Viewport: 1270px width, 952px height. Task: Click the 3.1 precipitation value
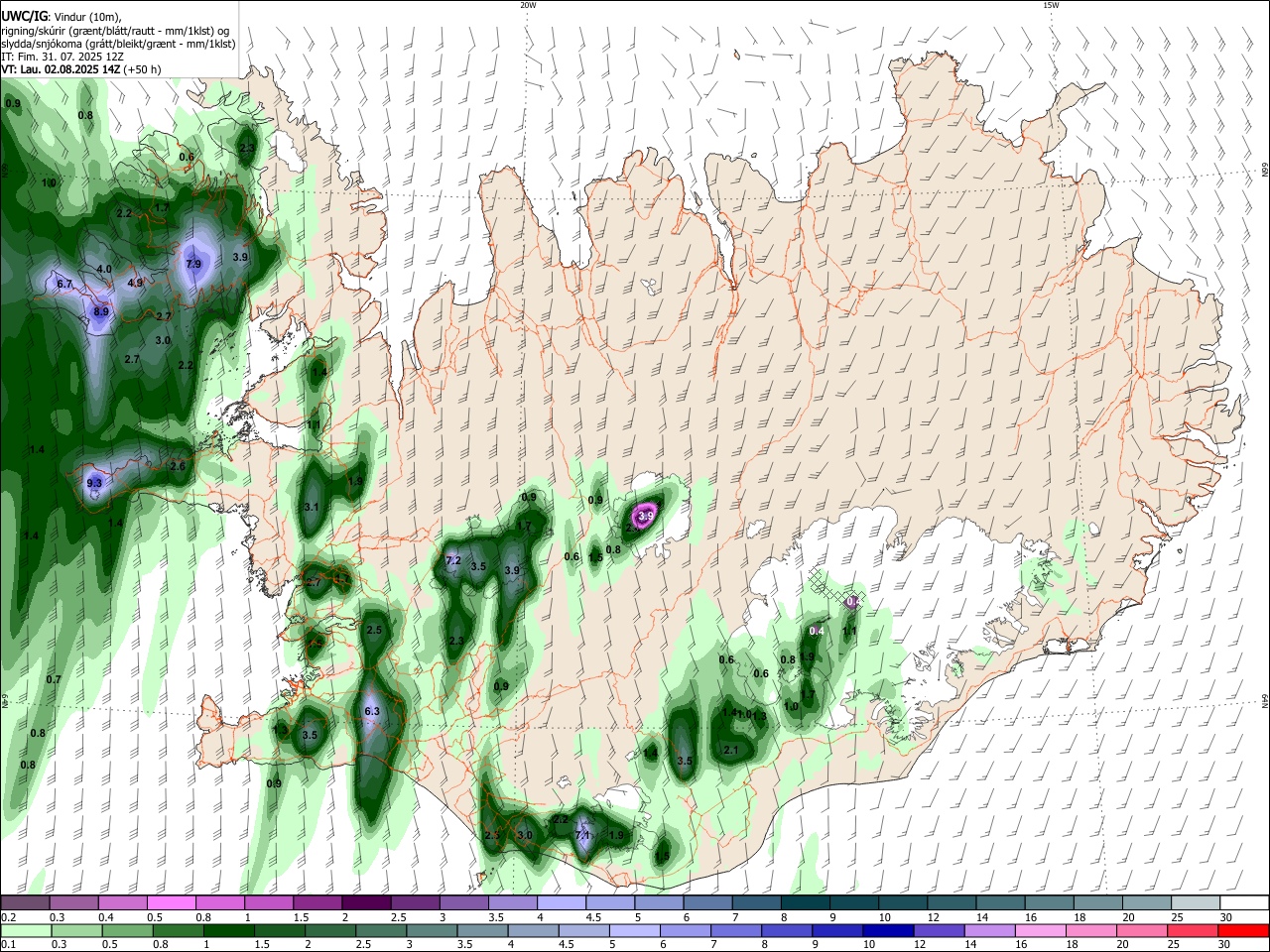point(312,507)
